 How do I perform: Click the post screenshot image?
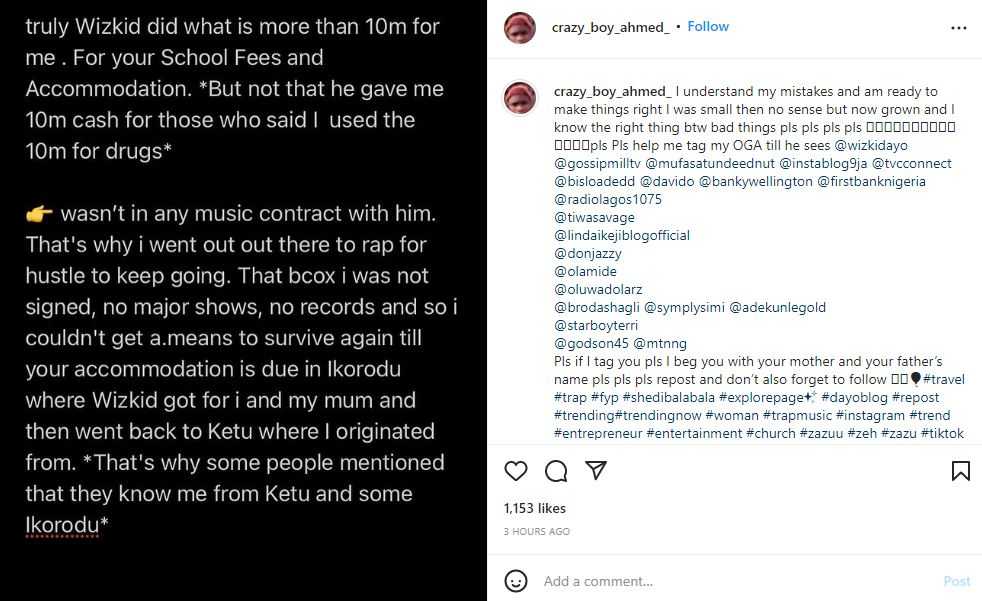tap(243, 300)
